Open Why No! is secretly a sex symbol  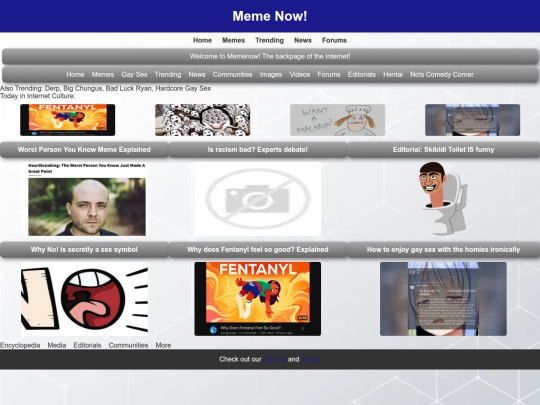pos(84,250)
